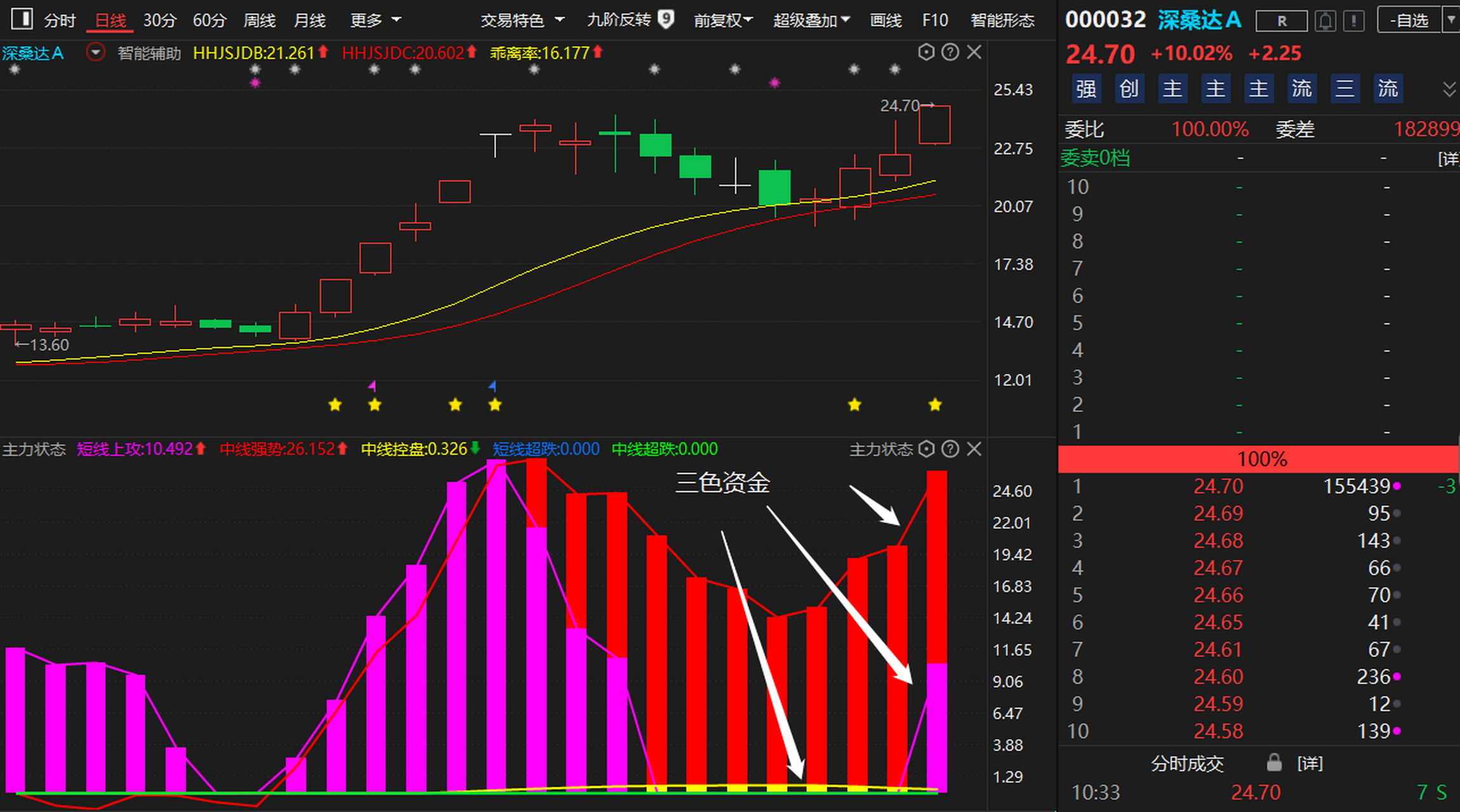This screenshot has height=812, width=1460.
Task: Close the 主力状态 sub-chart panel
Action: coord(974,449)
